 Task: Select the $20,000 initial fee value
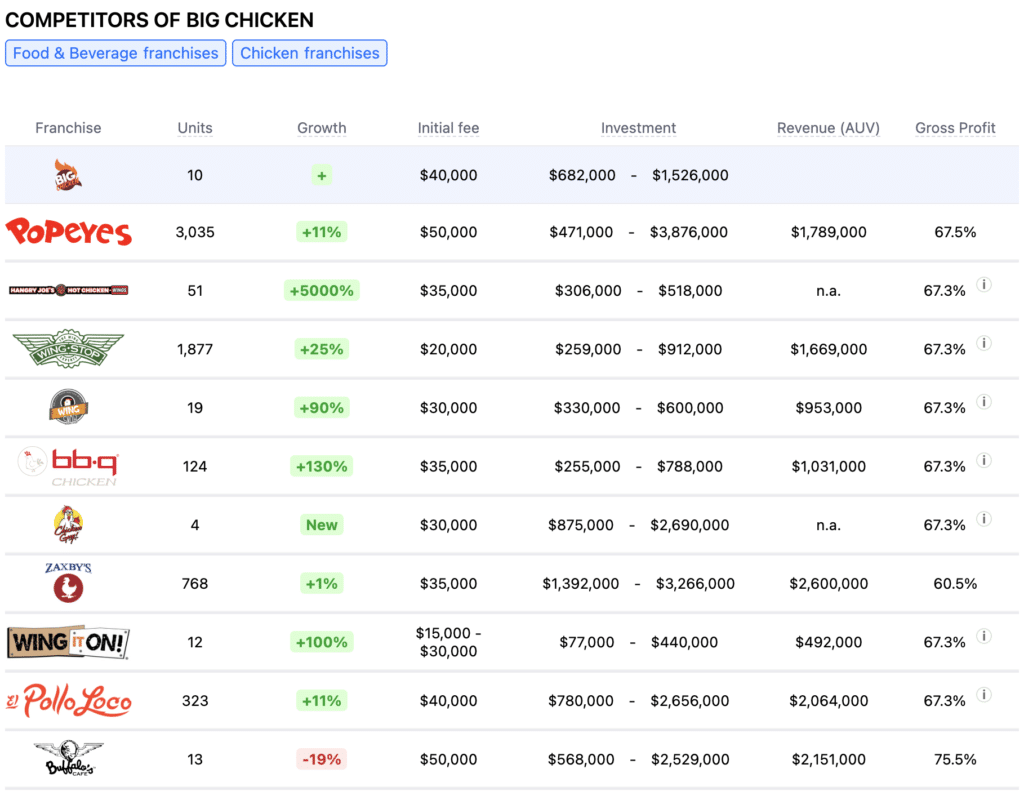[x=448, y=349]
